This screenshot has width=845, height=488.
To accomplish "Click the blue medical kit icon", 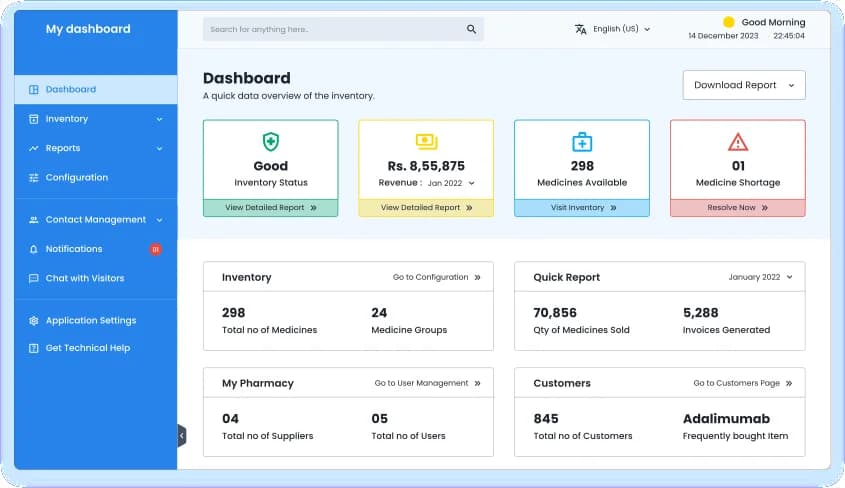I will [x=582, y=141].
